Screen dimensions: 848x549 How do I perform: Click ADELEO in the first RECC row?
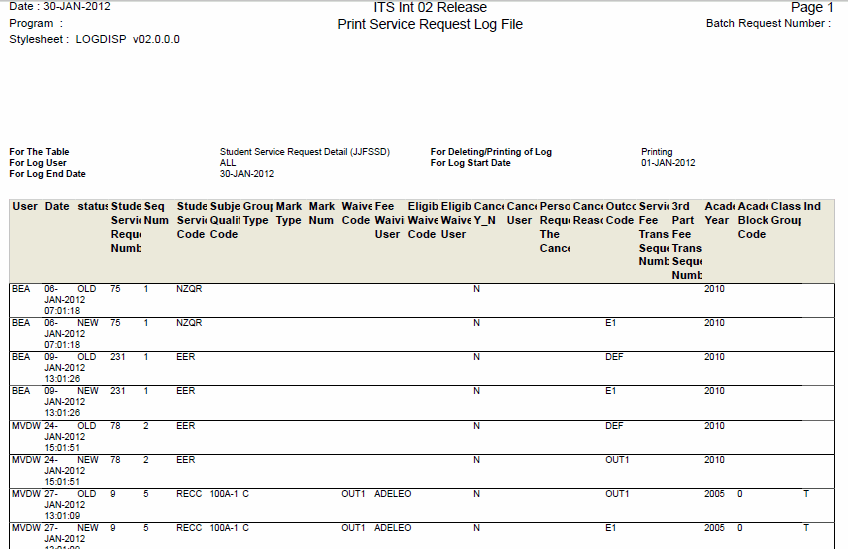393,494
